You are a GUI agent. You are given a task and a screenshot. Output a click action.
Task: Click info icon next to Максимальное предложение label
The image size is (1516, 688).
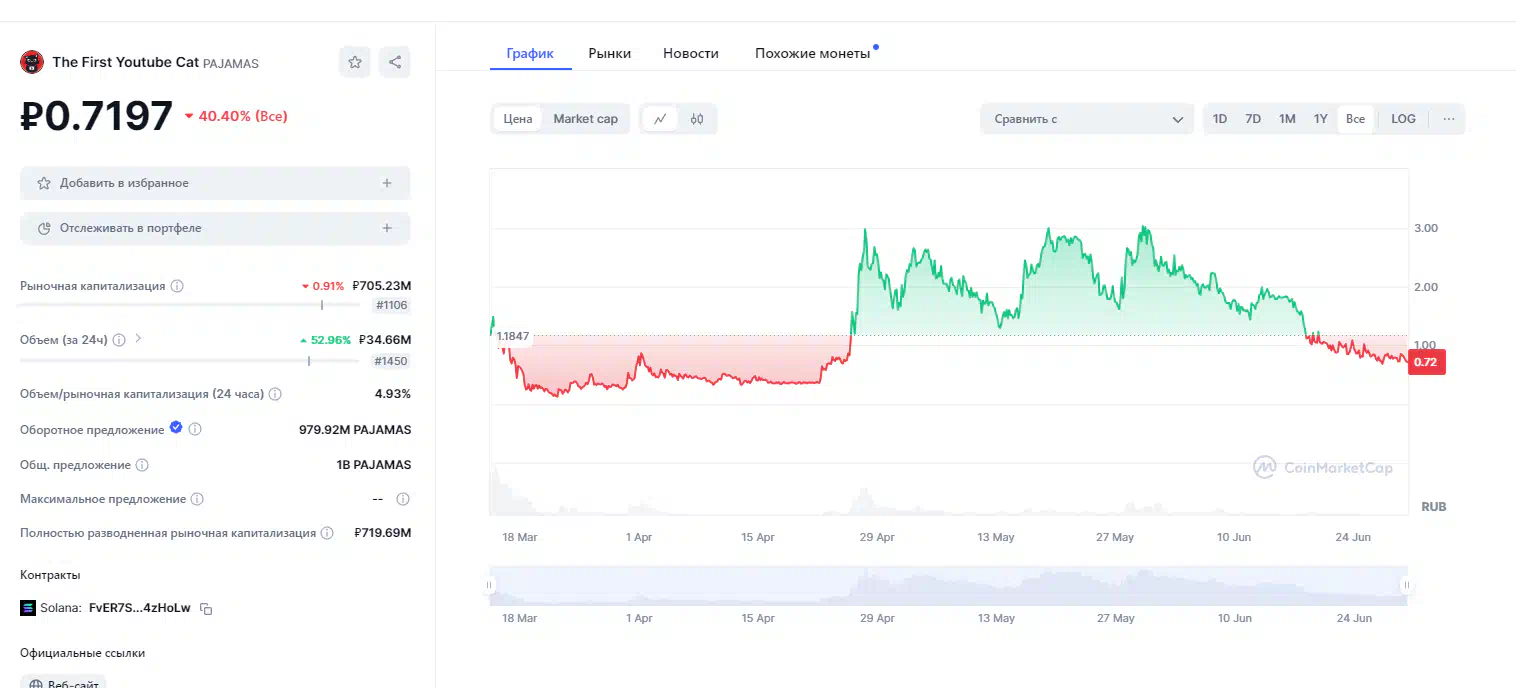(x=197, y=499)
